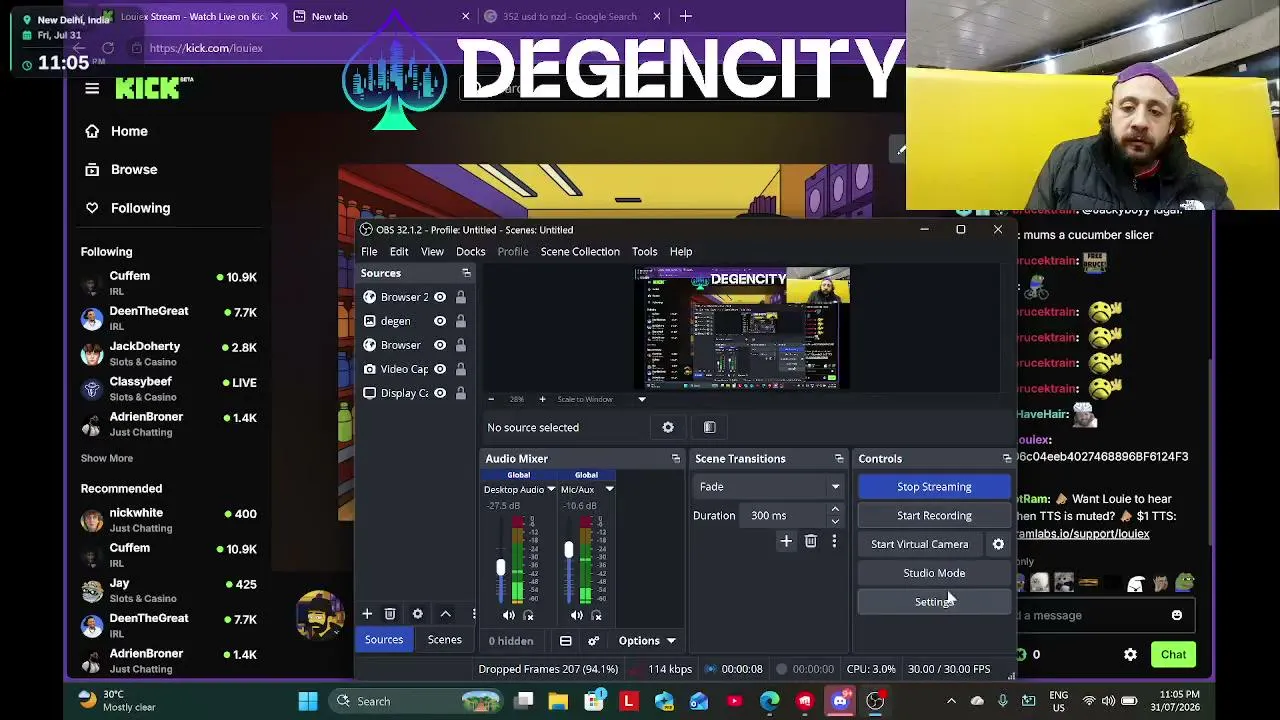Open properties gear beside No source selected
Image resolution: width=1280 pixels, height=720 pixels.
pyautogui.click(x=668, y=427)
